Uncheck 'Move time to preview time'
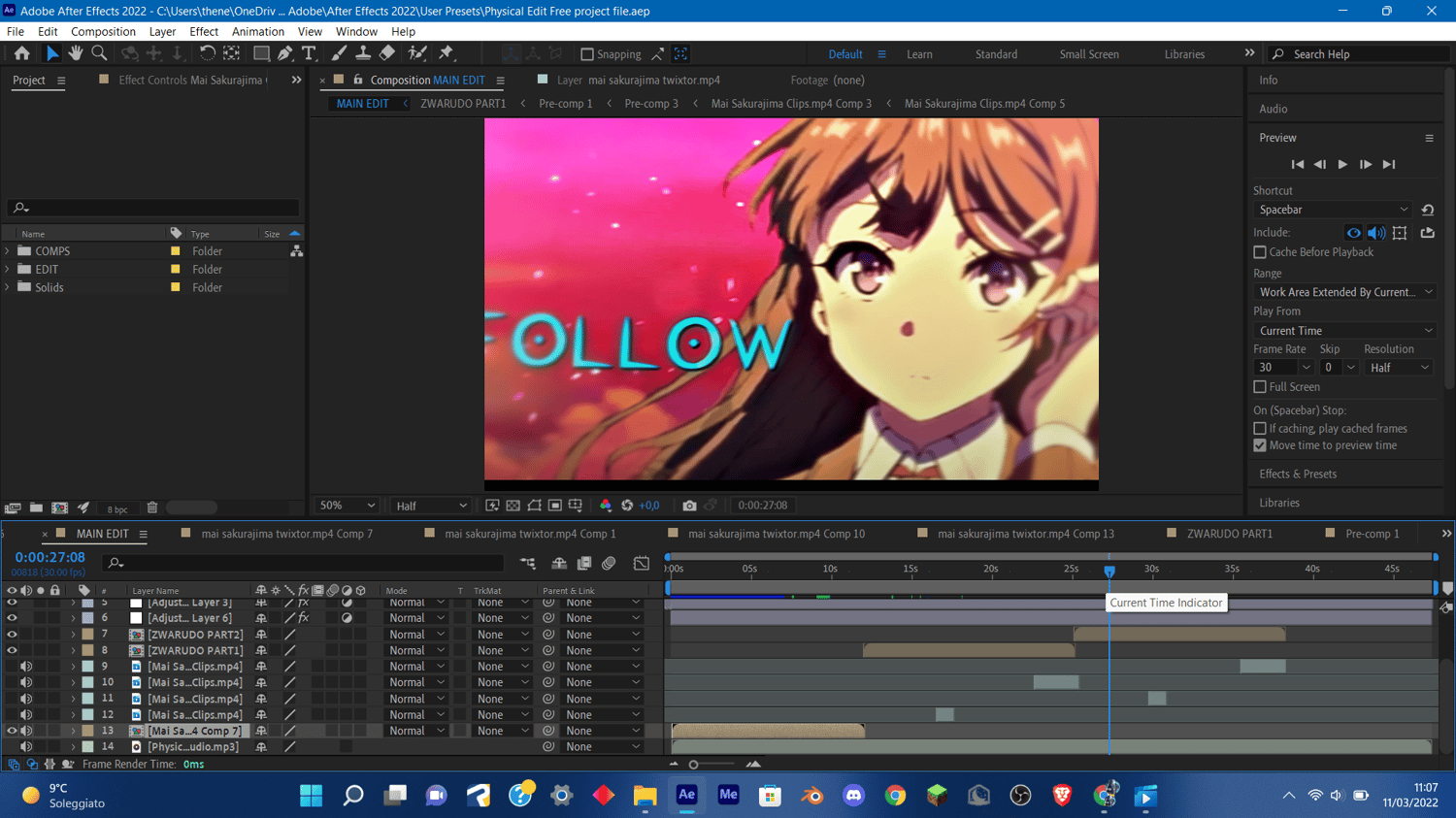Screen dimensions: 1456x818 [x=1260, y=446]
